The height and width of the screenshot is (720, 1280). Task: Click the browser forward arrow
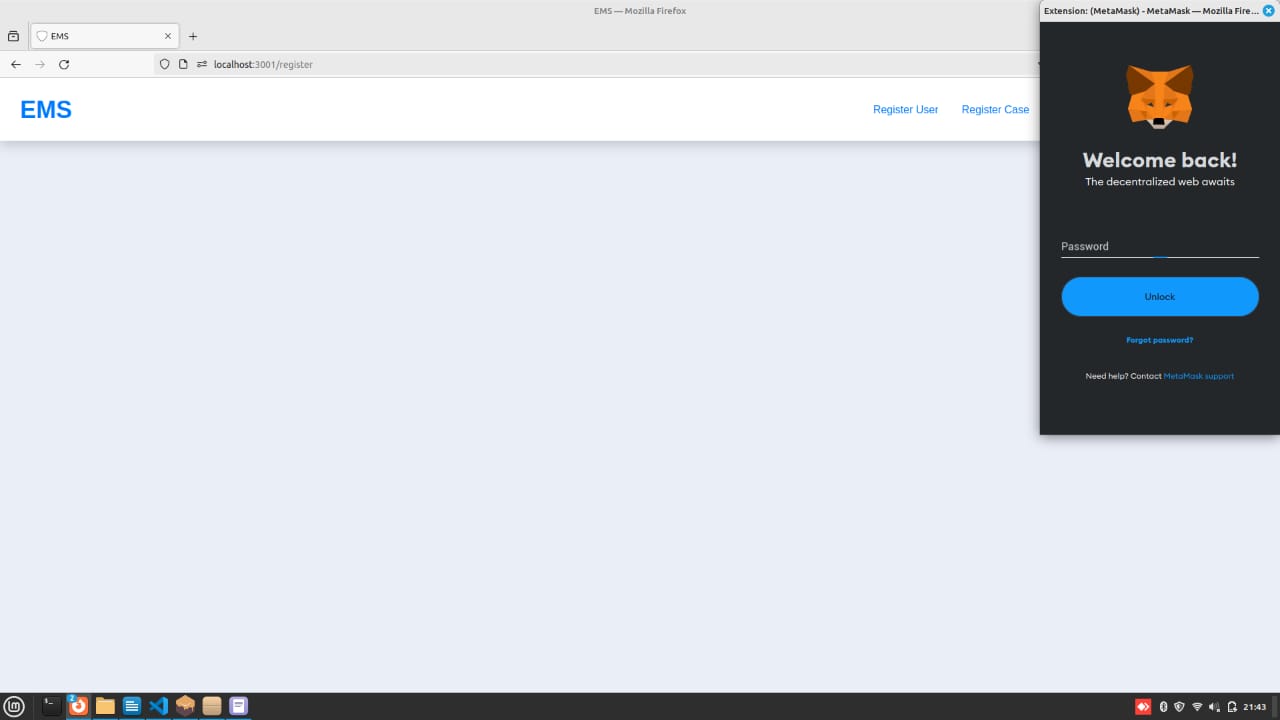coord(40,64)
